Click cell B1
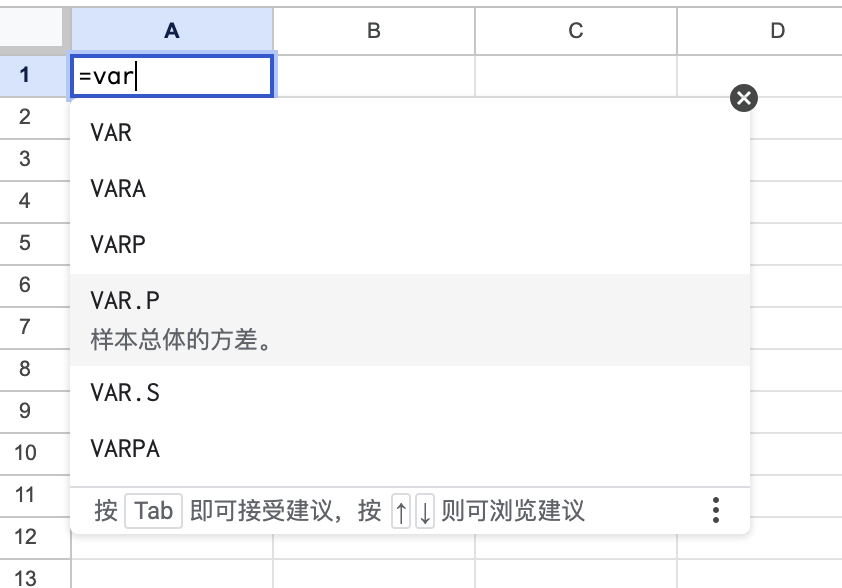Image resolution: width=842 pixels, height=588 pixels. (374, 75)
